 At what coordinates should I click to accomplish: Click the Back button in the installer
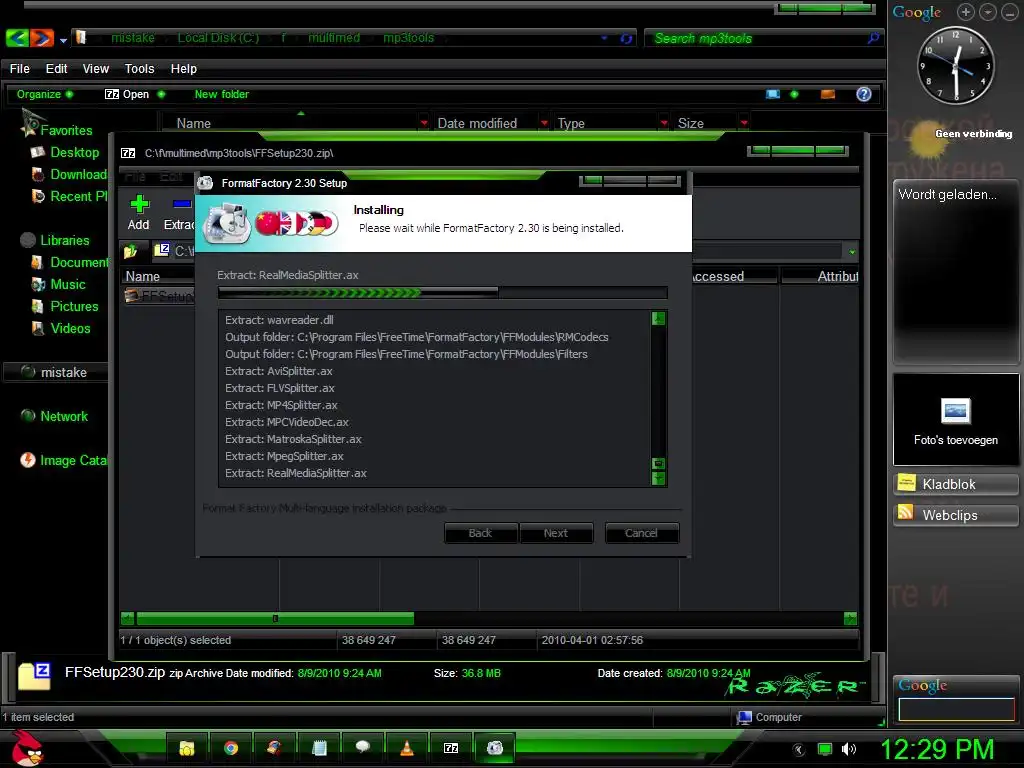pyautogui.click(x=480, y=533)
